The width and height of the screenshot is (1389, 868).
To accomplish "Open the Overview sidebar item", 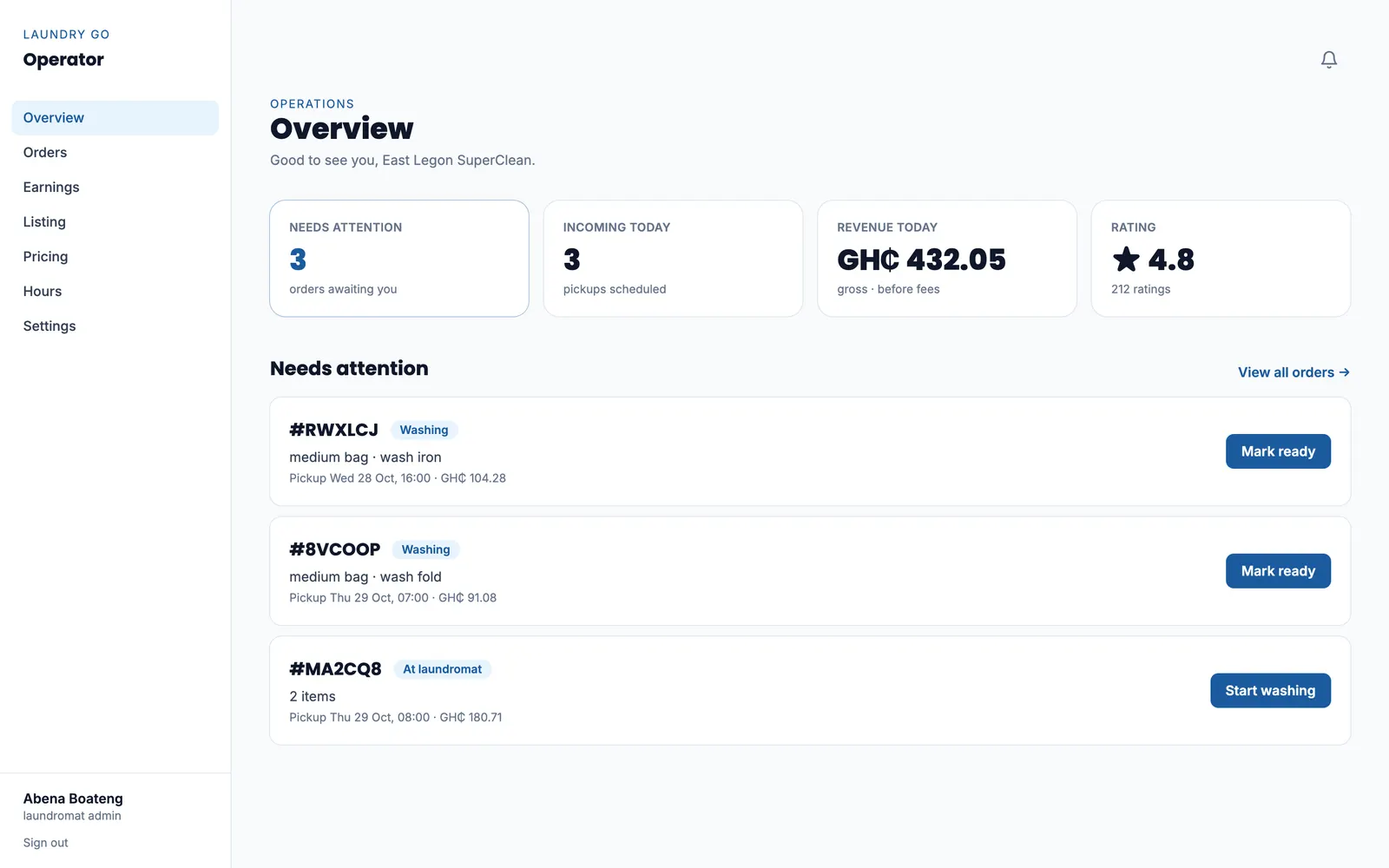I will (x=115, y=118).
